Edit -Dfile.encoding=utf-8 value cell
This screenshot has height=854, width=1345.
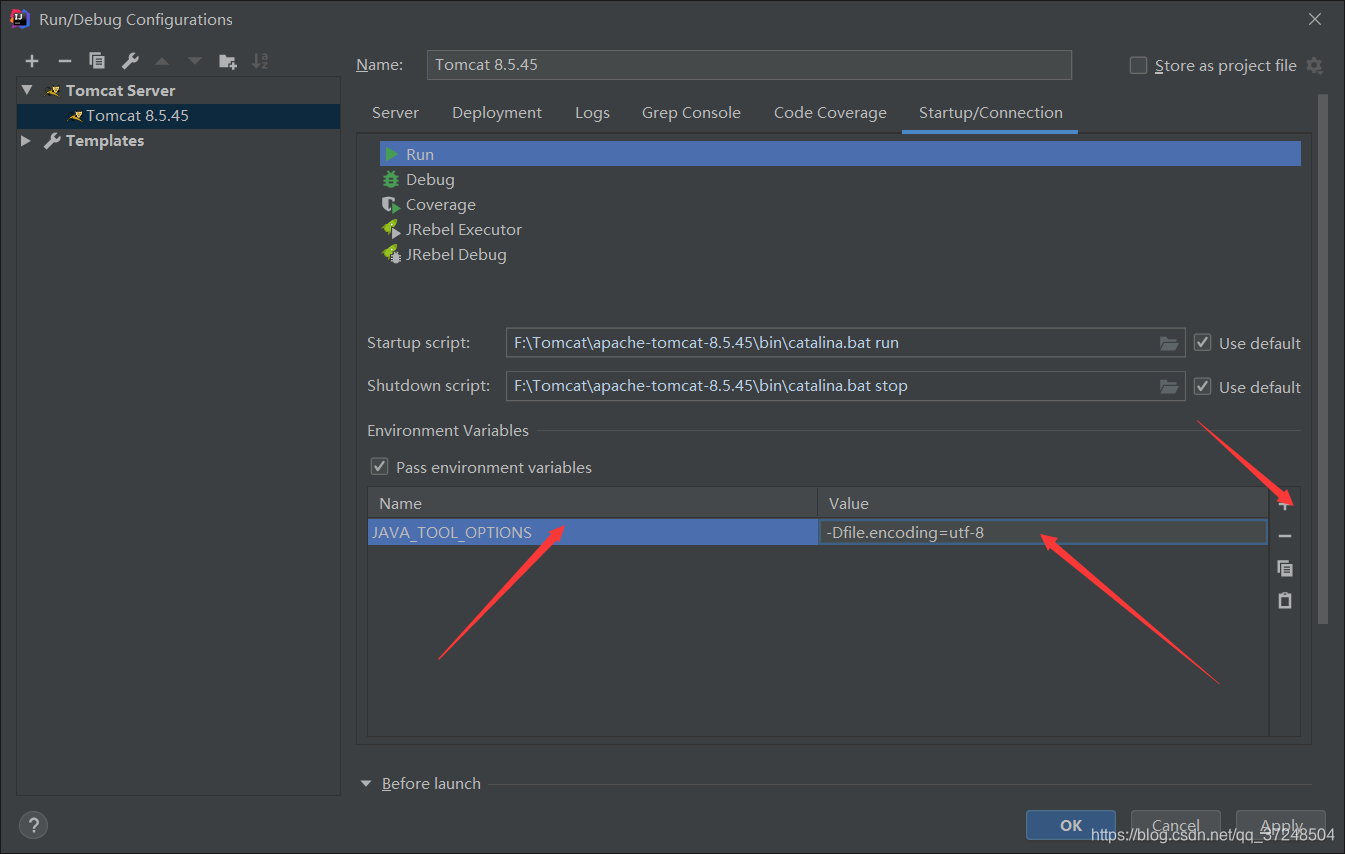coord(1043,532)
